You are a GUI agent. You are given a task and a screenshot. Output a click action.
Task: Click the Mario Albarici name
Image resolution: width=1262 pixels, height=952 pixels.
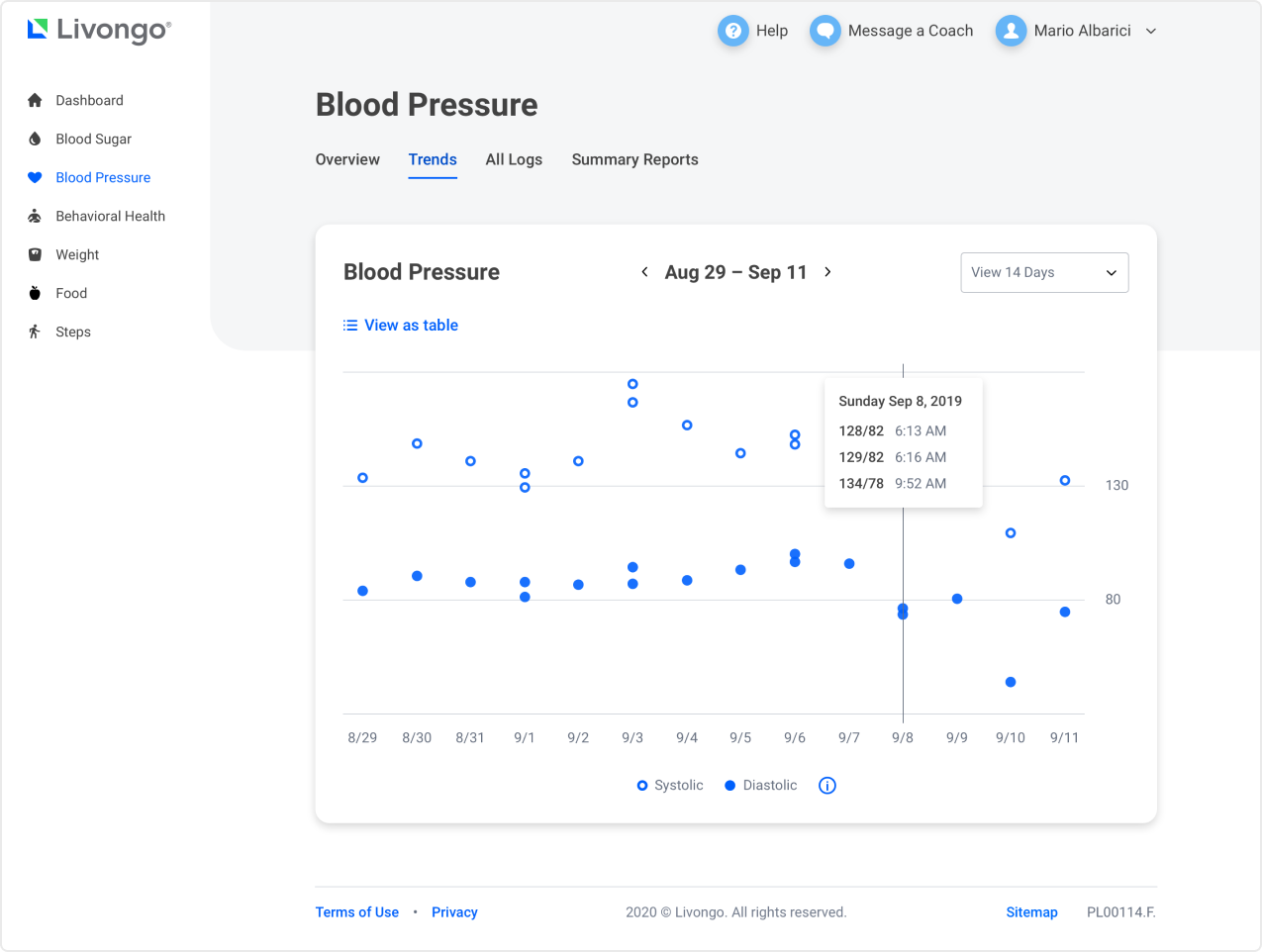tap(1083, 31)
